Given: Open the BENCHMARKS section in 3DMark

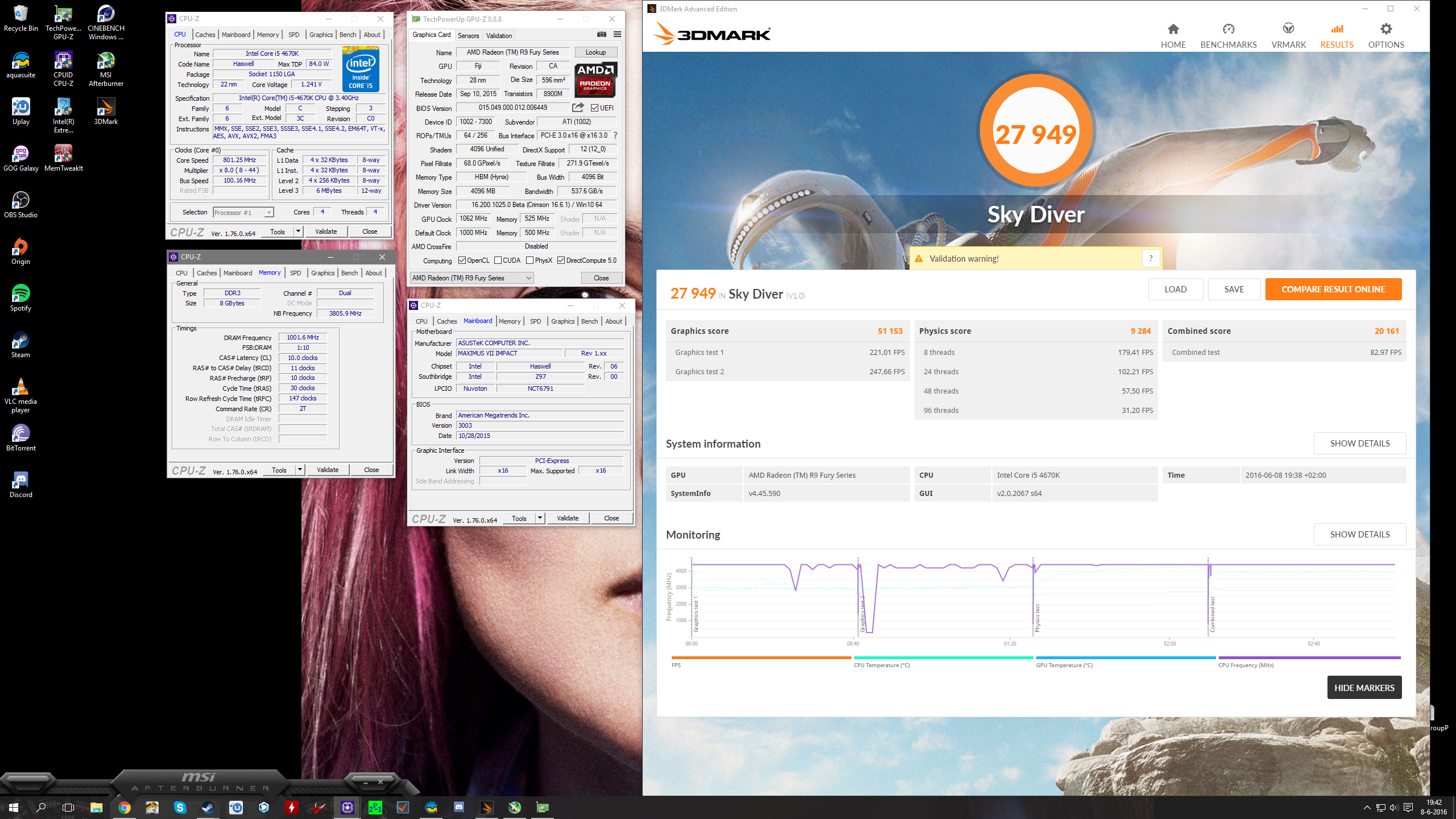Looking at the screenshot, I should [1228, 36].
